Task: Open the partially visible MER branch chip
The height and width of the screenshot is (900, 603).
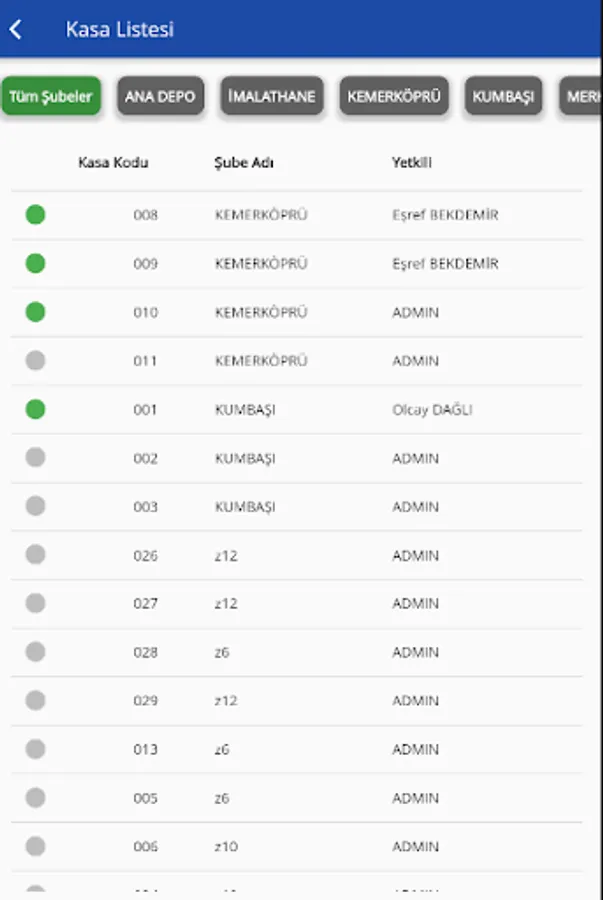Action: (583, 97)
